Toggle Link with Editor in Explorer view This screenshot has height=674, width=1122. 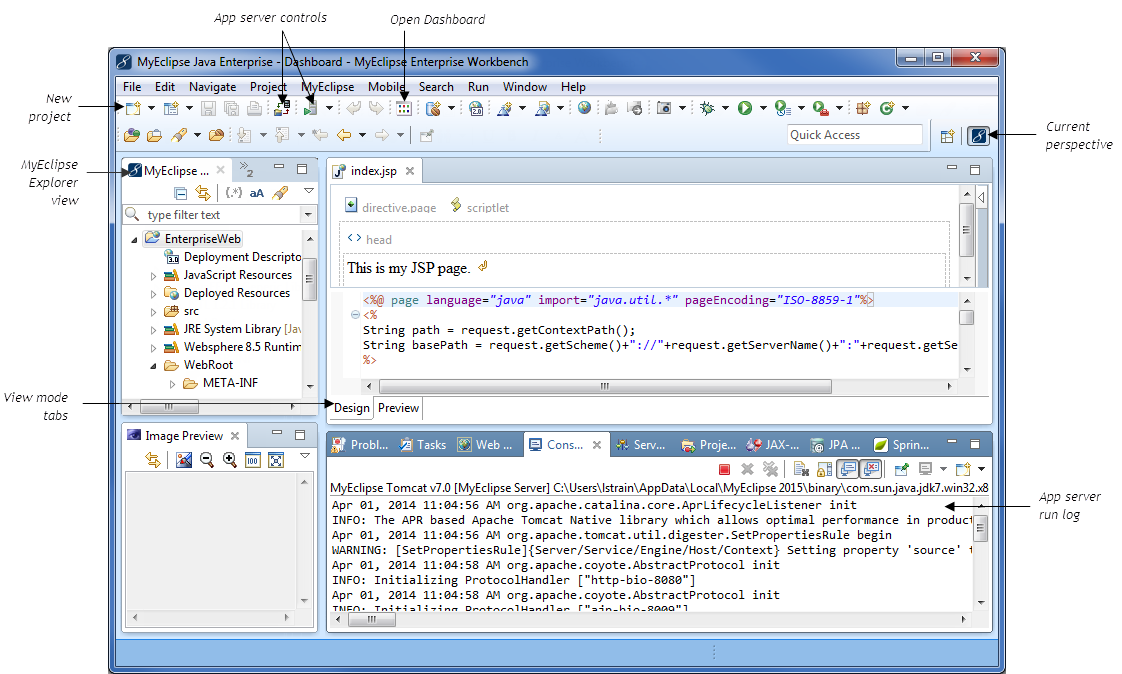(203, 193)
